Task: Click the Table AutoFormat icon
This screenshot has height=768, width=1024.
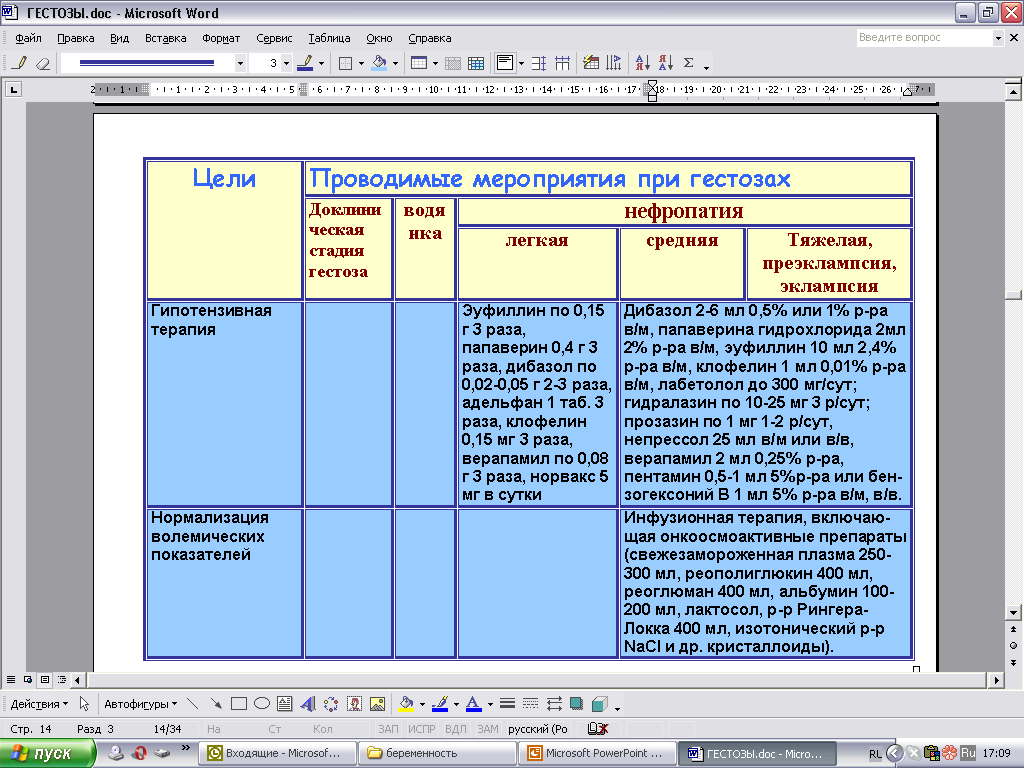Action: tap(591, 63)
